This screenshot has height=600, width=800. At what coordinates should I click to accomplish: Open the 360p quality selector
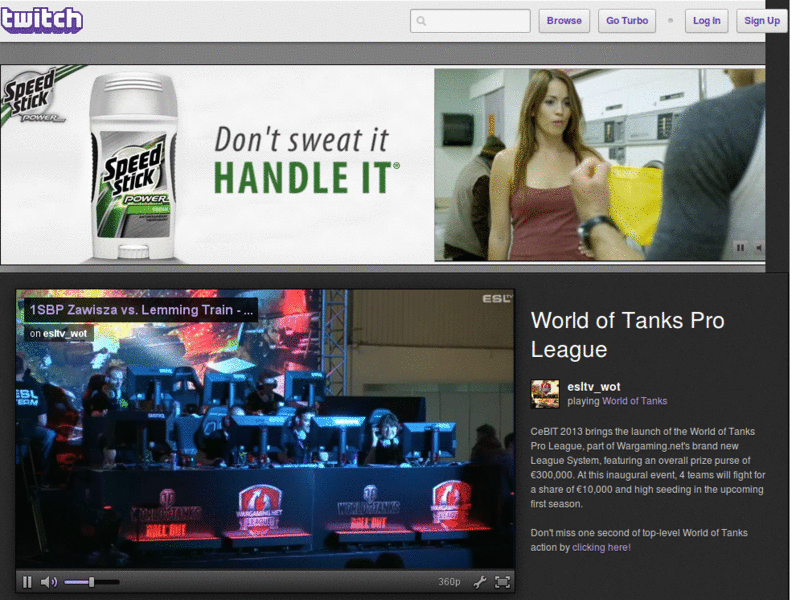click(x=449, y=581)
